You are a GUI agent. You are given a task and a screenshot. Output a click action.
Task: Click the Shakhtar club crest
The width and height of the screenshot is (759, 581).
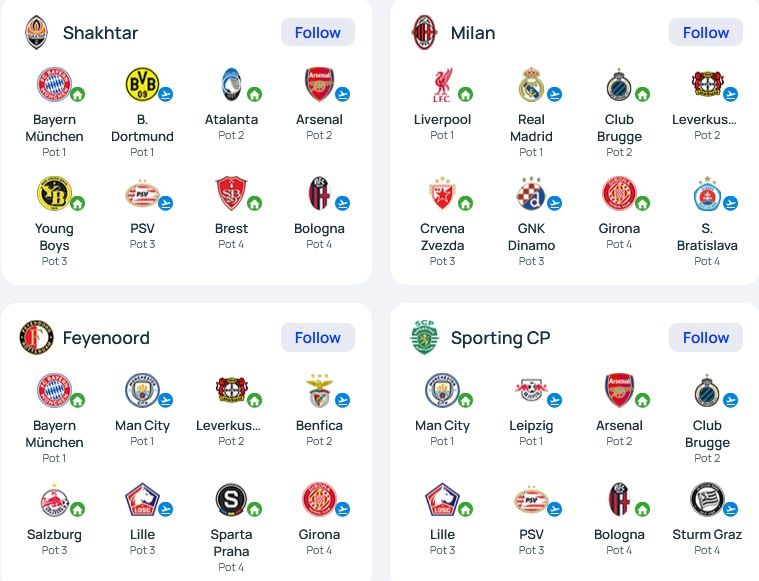(36, 32)
